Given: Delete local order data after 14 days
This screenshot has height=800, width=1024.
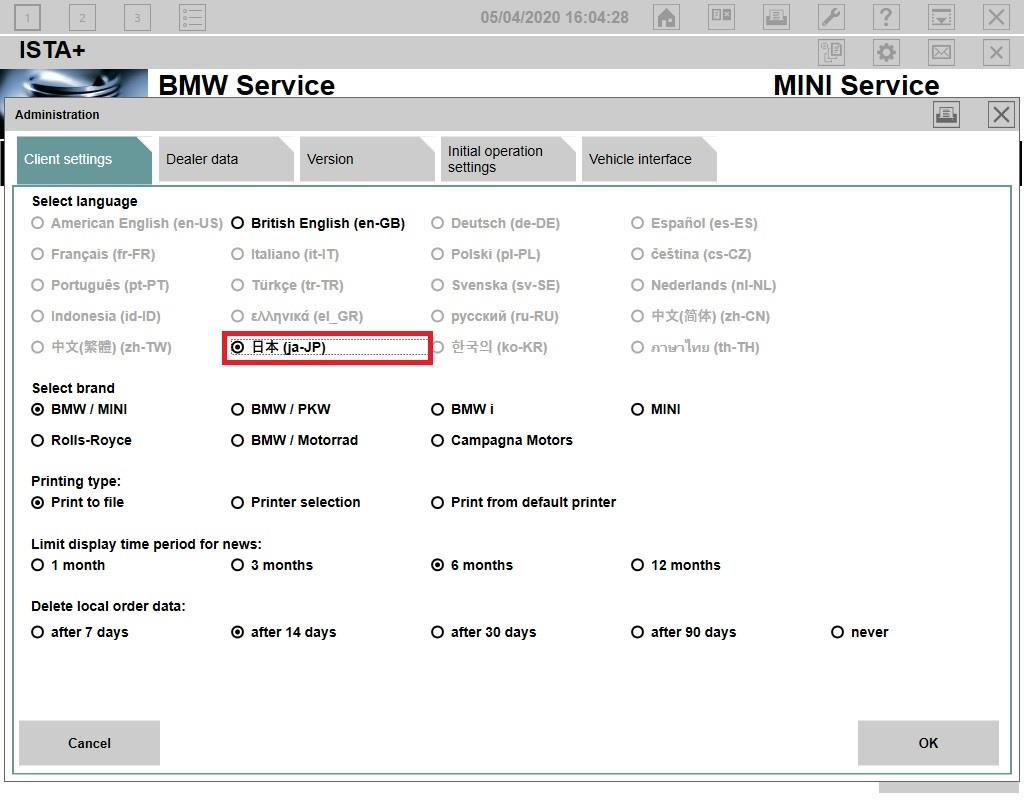Looking at the screenshot, I should click(283, 632).
